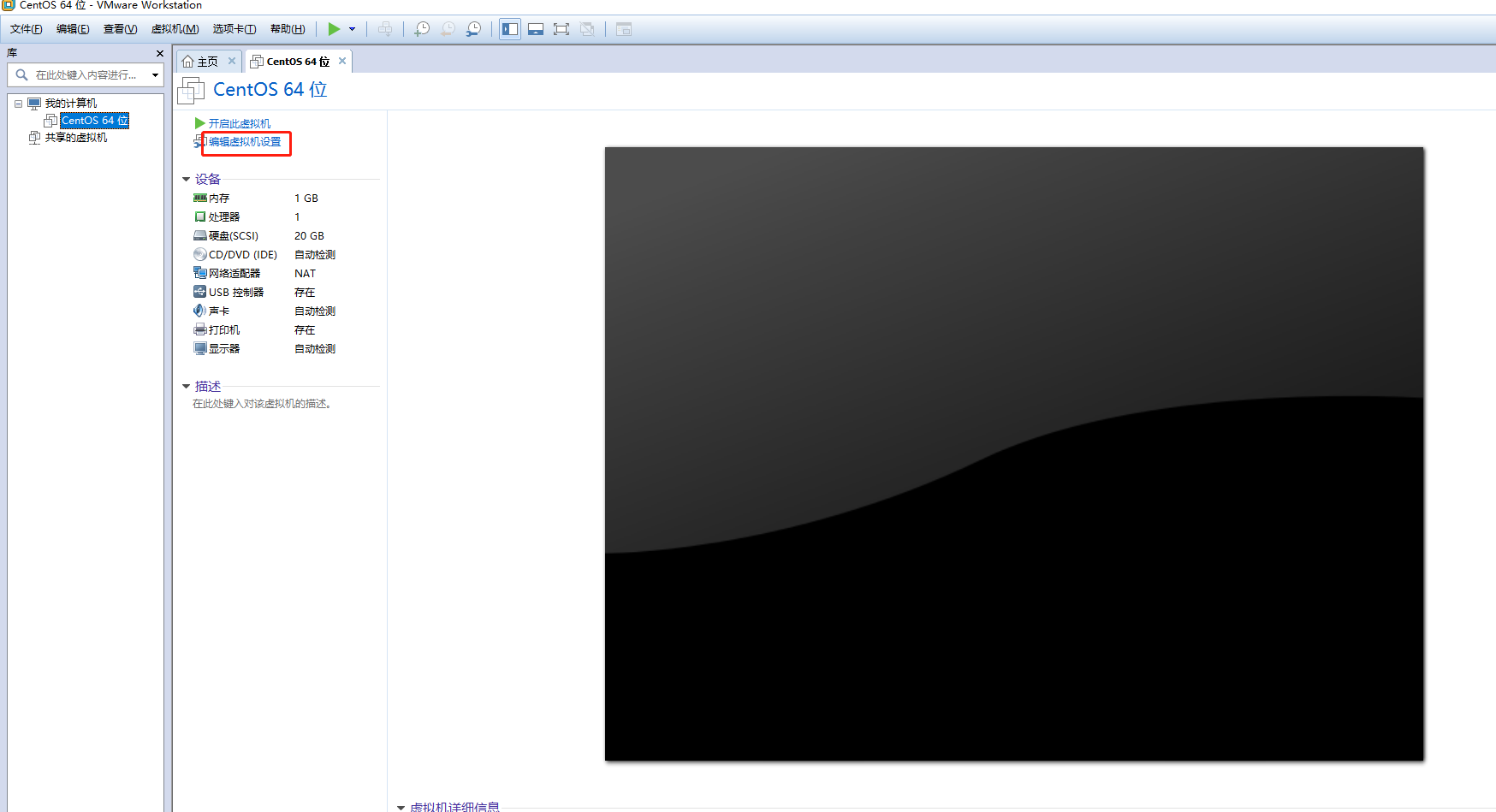This screenshot has height=812, width=1496.
Task: Click 共享的虚拟机 shared VMs icon
Action: point(34,138)
